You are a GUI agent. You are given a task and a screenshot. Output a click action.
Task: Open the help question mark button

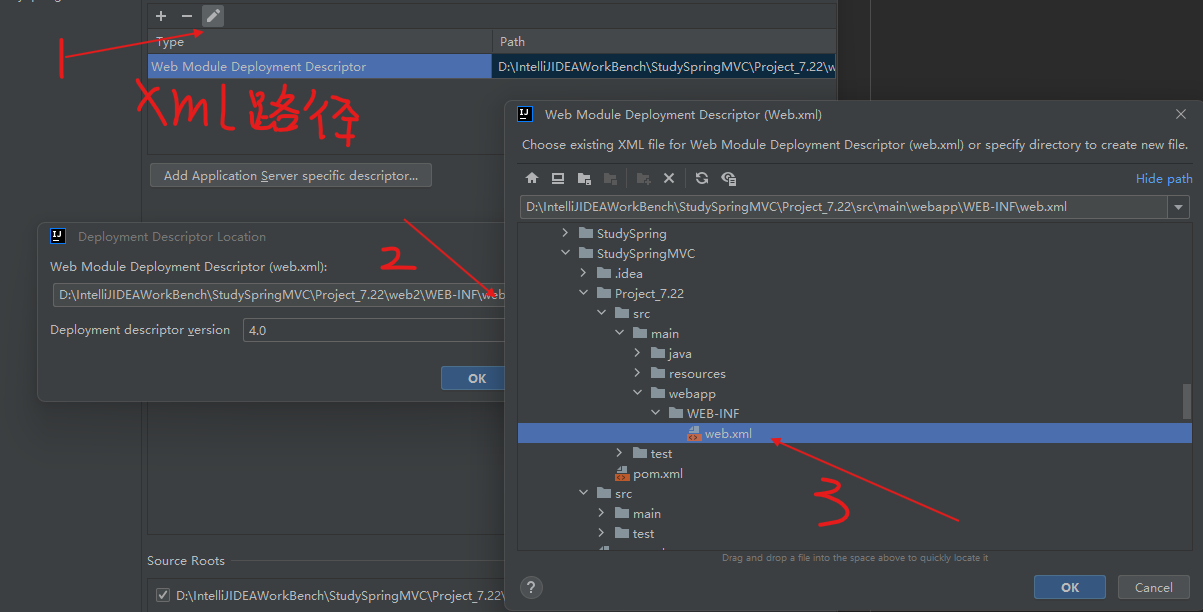point(531,587)
